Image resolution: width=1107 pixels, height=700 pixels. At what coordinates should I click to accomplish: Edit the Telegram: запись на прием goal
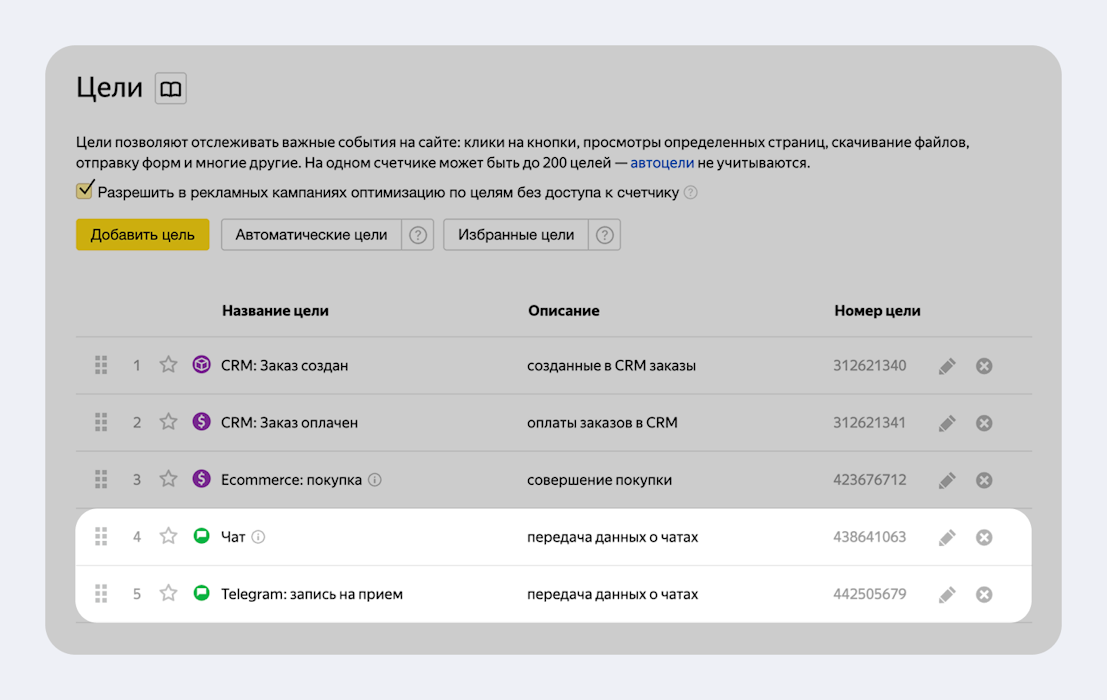[947, 595]
